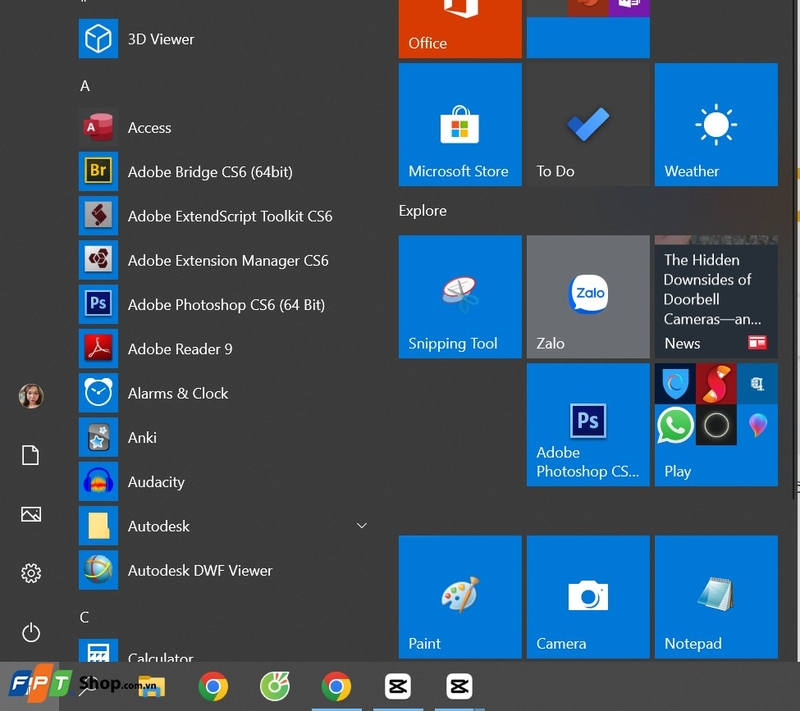Image resolution: width=800 pixels, height=711 pixels.
Task: Open the To Do tile
Action: click(588, 124)
